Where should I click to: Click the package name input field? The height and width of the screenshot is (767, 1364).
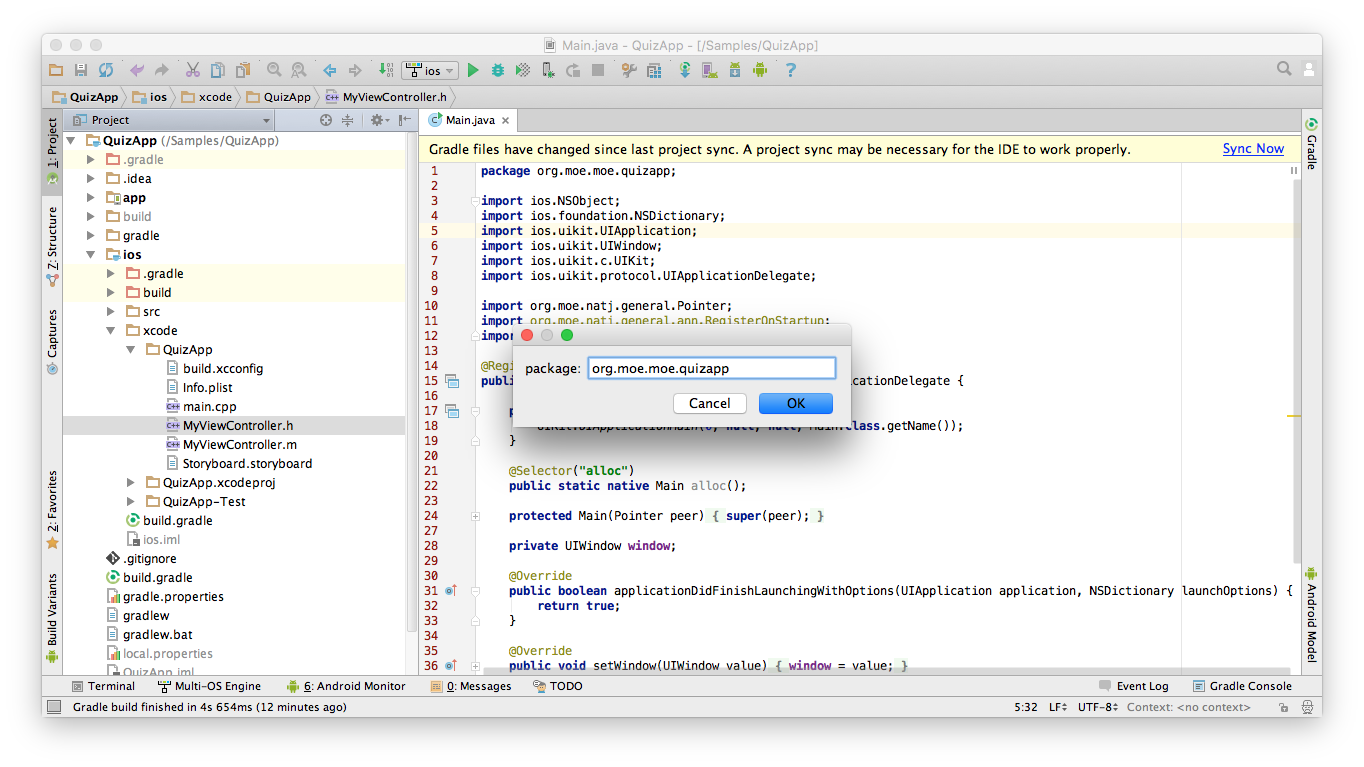(x=711, y=368)
